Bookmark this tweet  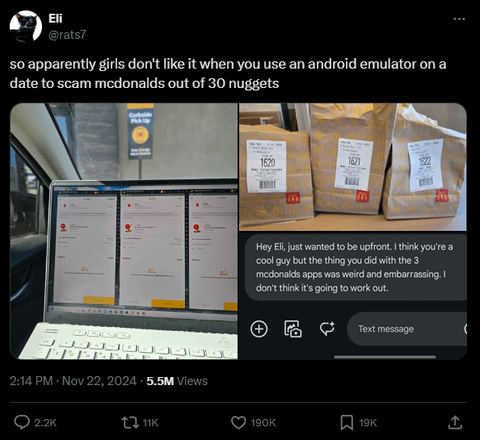pos(347,422)
